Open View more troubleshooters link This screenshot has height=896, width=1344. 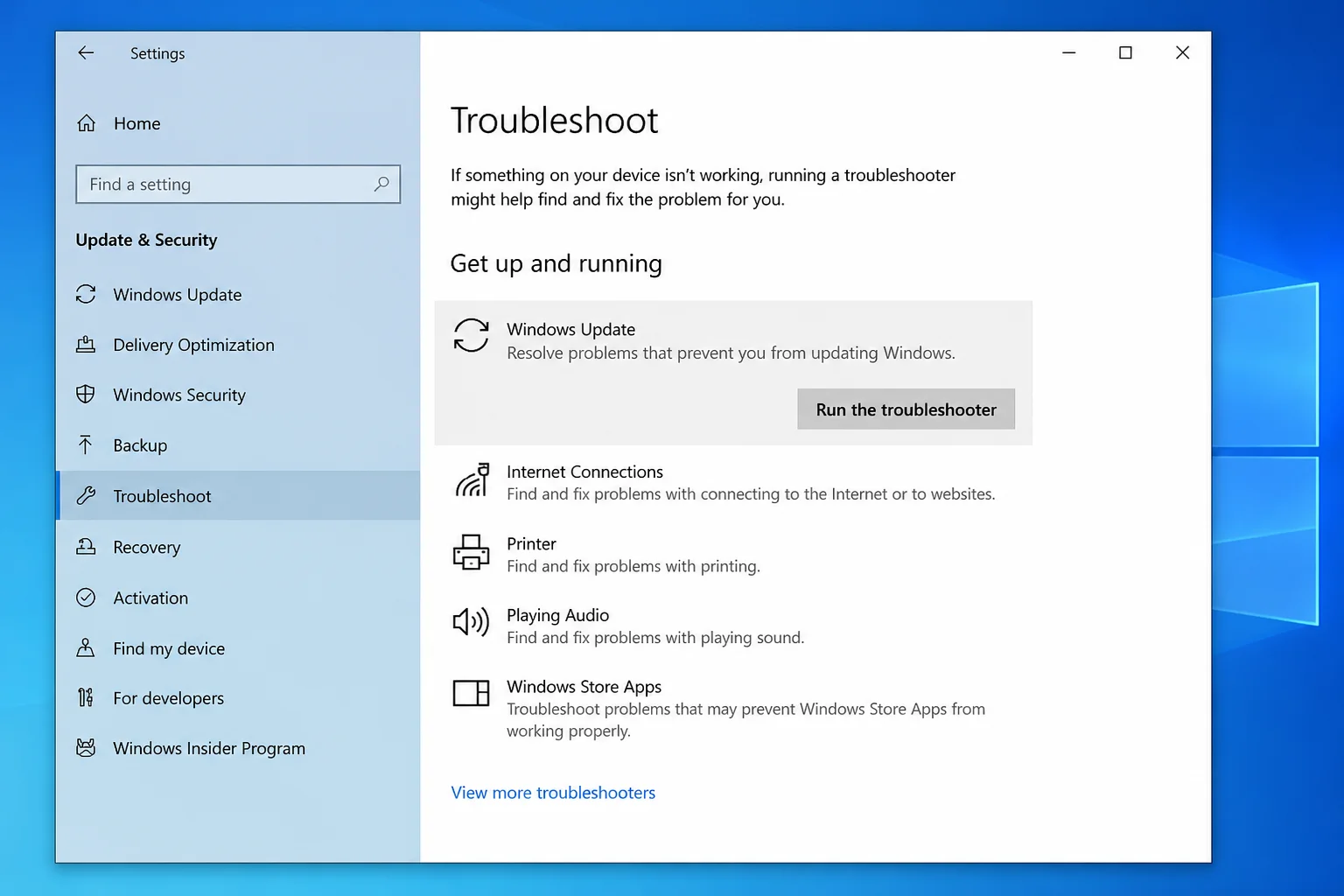(x=553, y=793)
